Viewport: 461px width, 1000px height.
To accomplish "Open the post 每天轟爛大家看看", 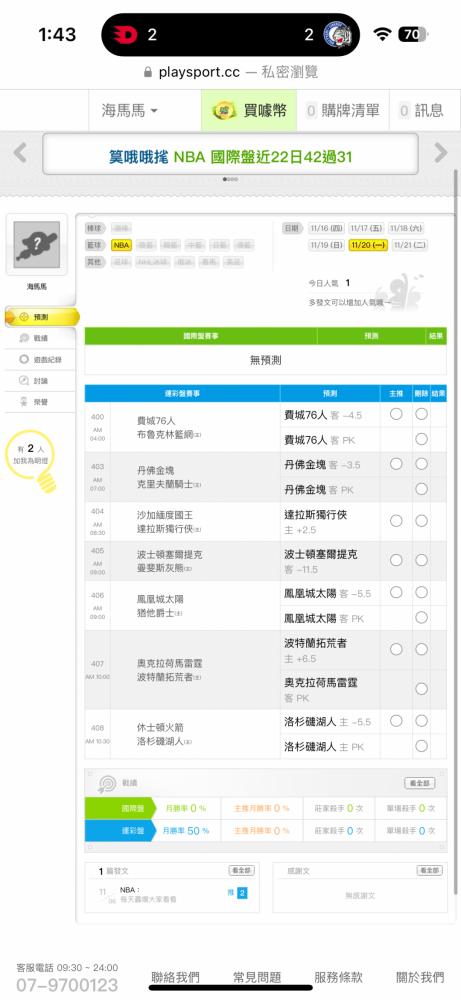I will (148, 899).
